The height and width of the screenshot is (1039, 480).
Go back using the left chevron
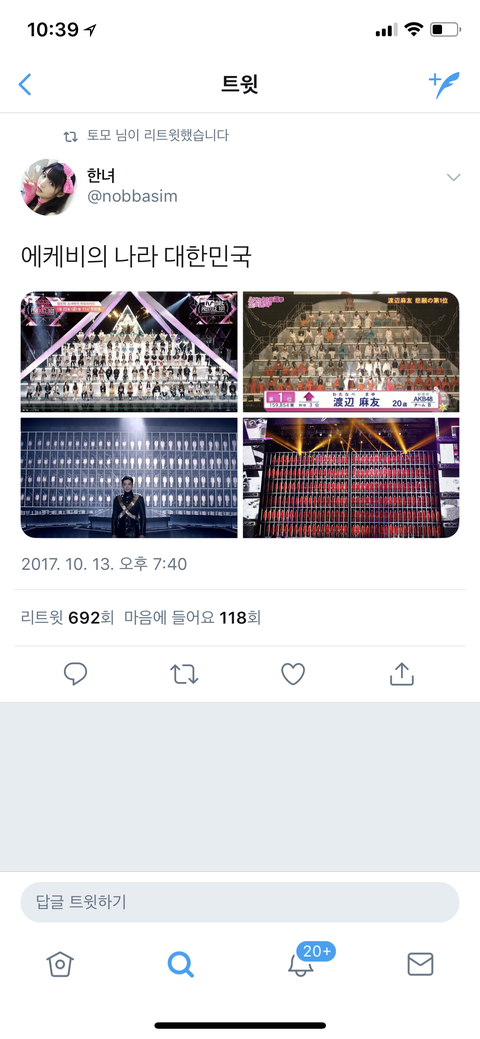coord(25,85)
